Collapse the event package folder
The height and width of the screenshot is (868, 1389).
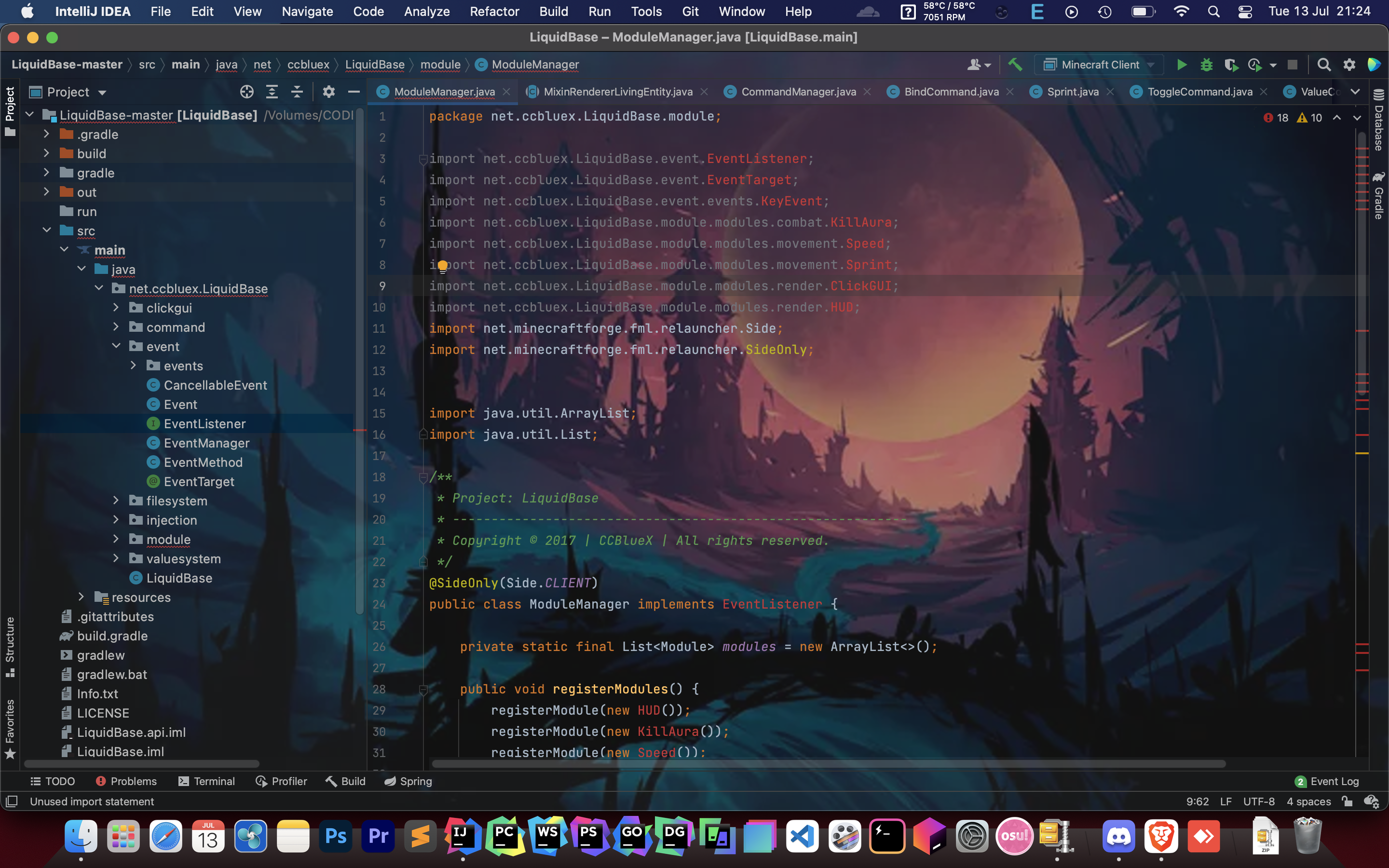click(x=116, y=346)
